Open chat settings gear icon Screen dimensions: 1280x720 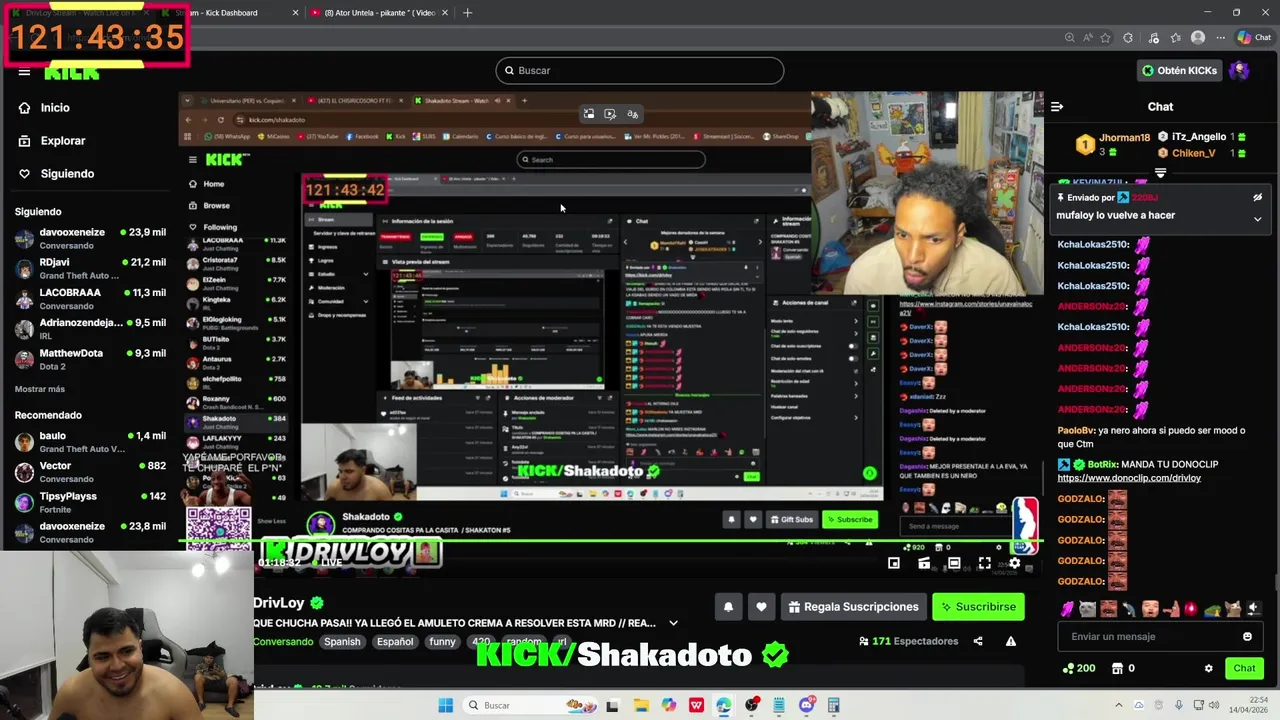(x=1208, y=668)
